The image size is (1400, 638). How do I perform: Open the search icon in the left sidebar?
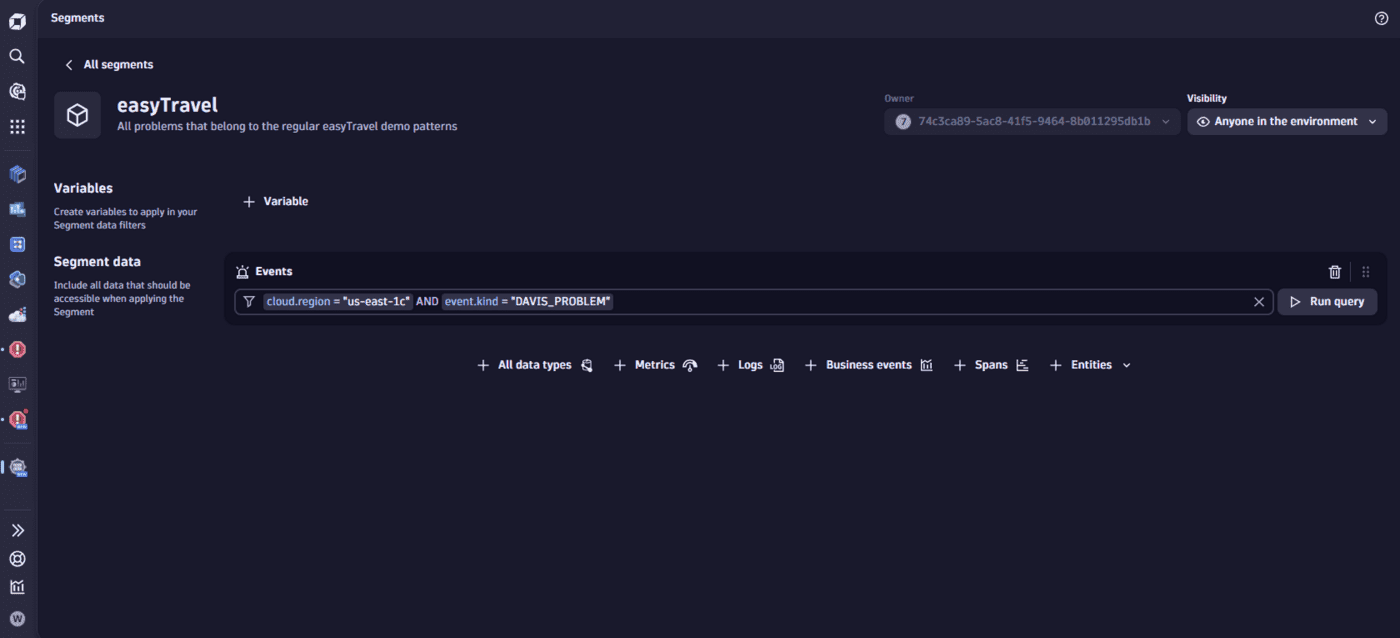(16, 56)
